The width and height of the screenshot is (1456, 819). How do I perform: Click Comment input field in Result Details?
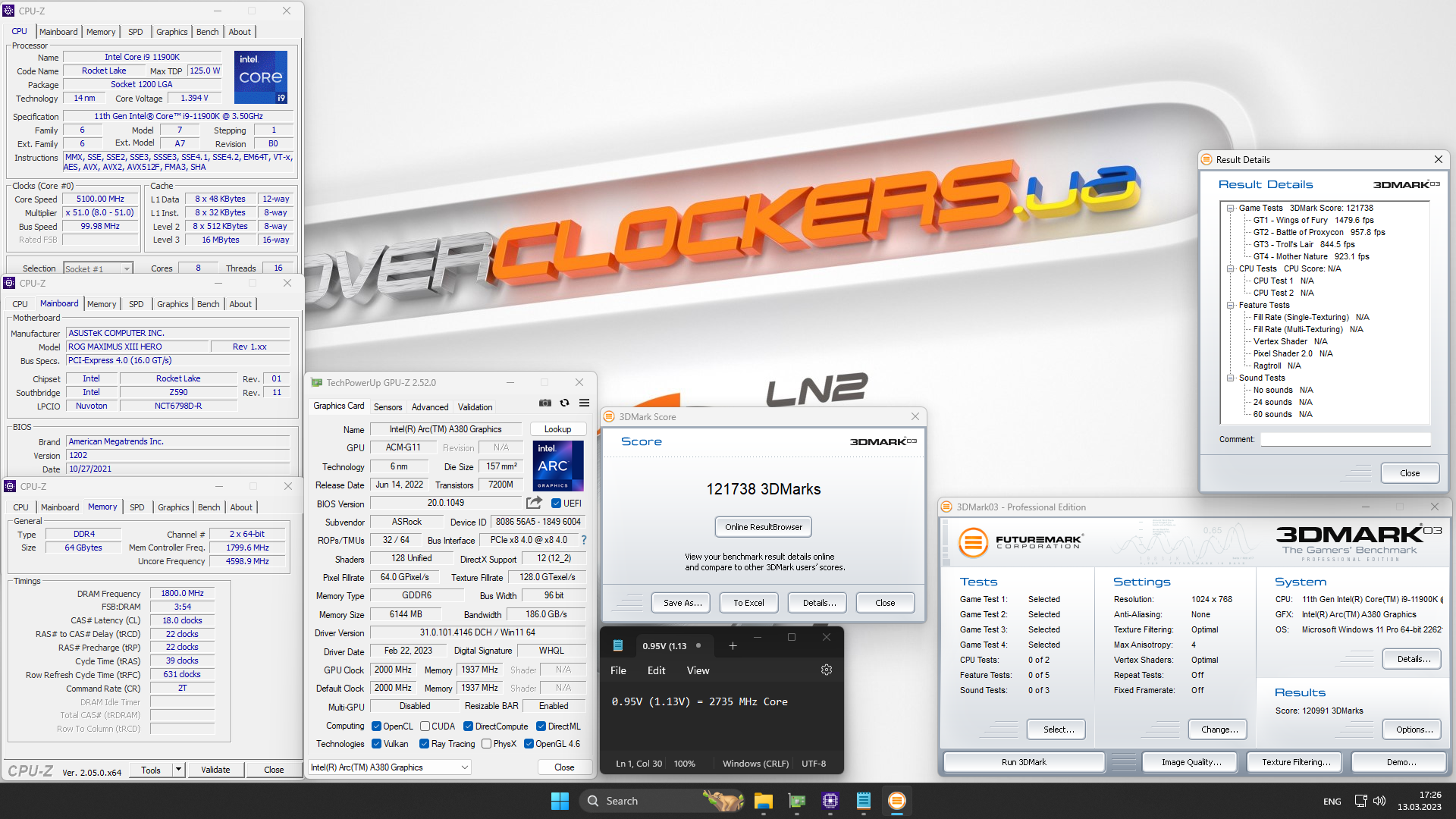[x=1345, y=439]
